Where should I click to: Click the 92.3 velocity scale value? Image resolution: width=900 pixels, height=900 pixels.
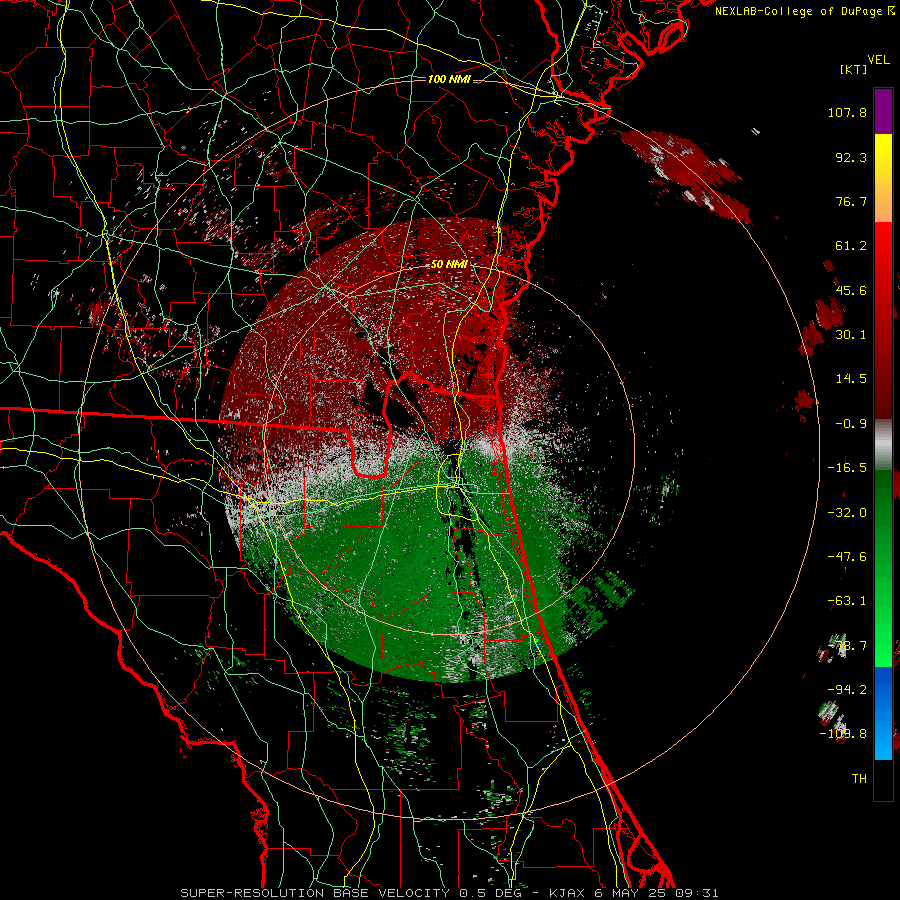coord(851,157)
